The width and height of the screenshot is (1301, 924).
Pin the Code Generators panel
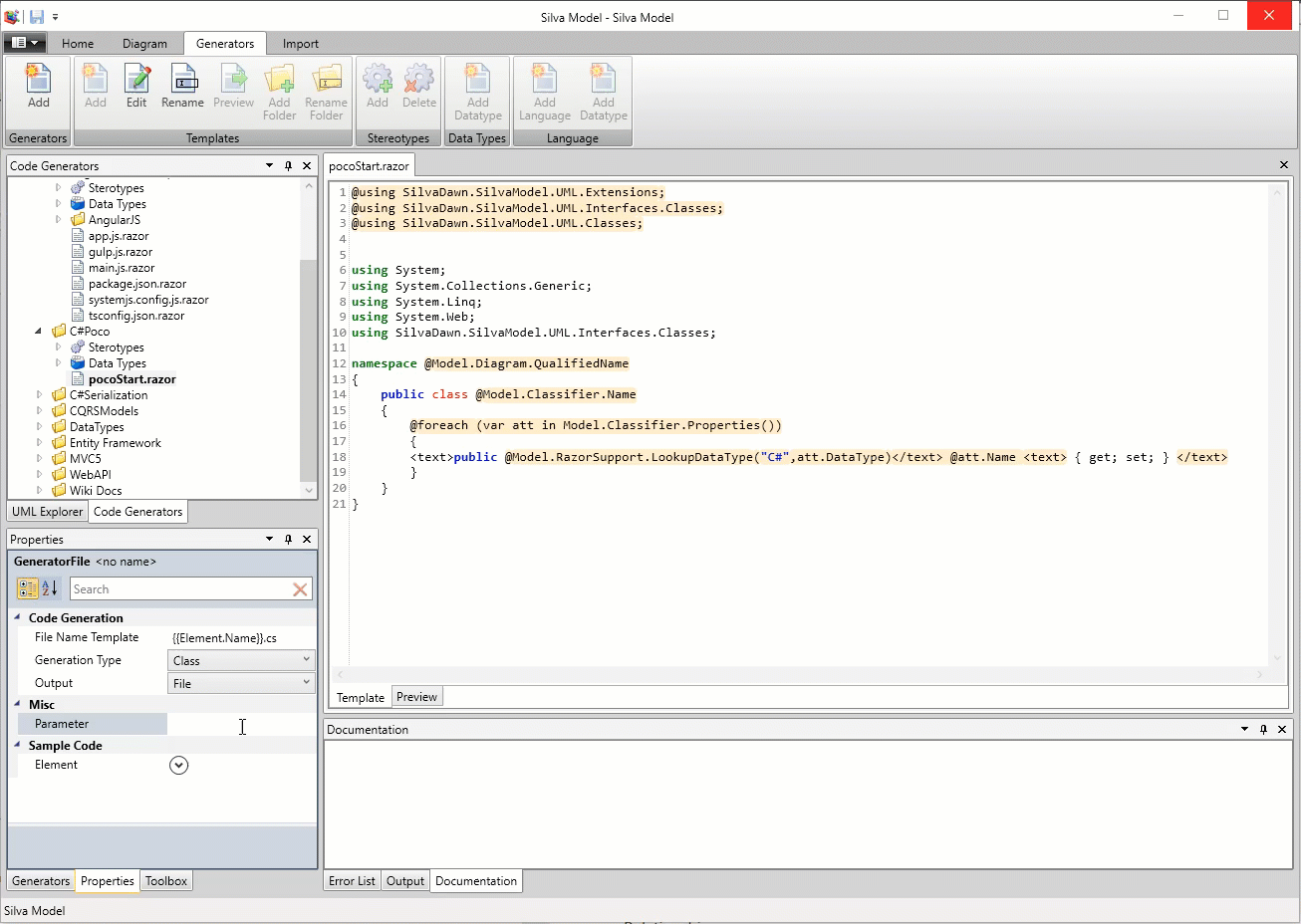[288, 166]
